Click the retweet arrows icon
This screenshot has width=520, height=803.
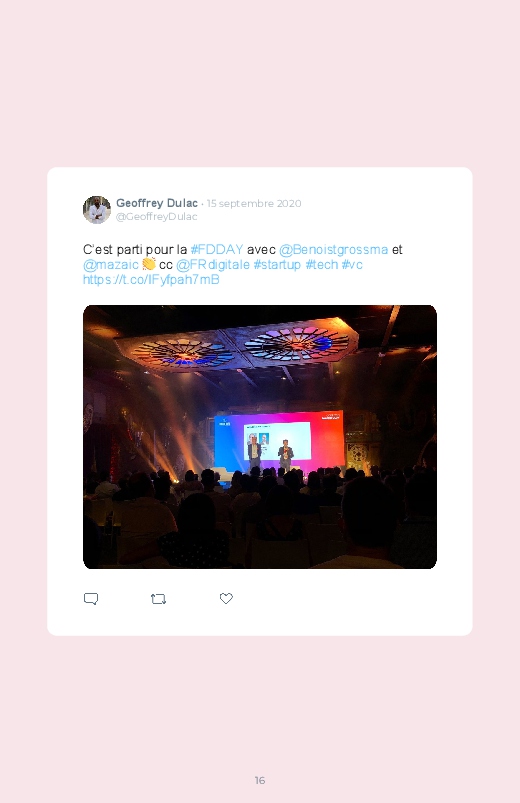[x=158, y=599]
